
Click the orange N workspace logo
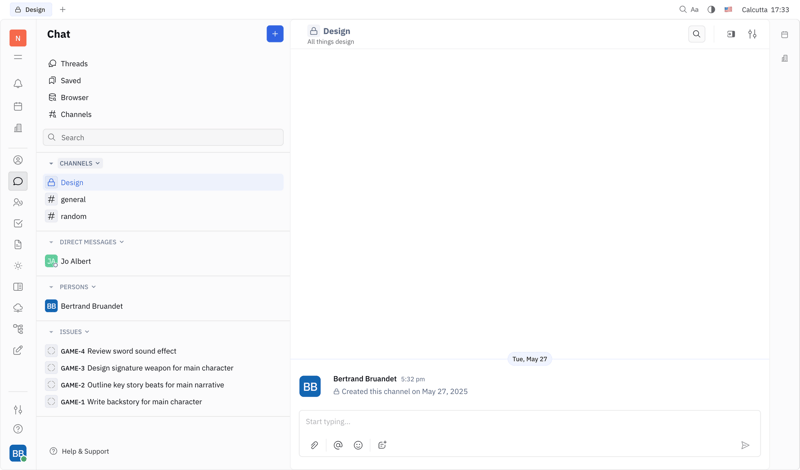(x=18, y=38)
